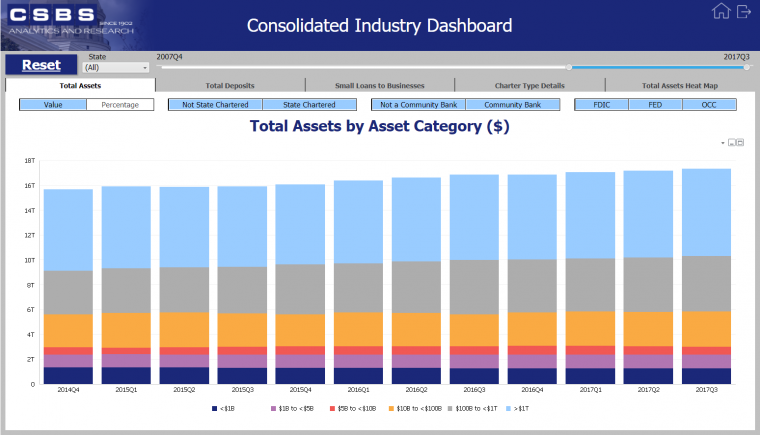
Task: Click the orange segment of the 2016Q2 bar
Action: (x=416, y=329)
